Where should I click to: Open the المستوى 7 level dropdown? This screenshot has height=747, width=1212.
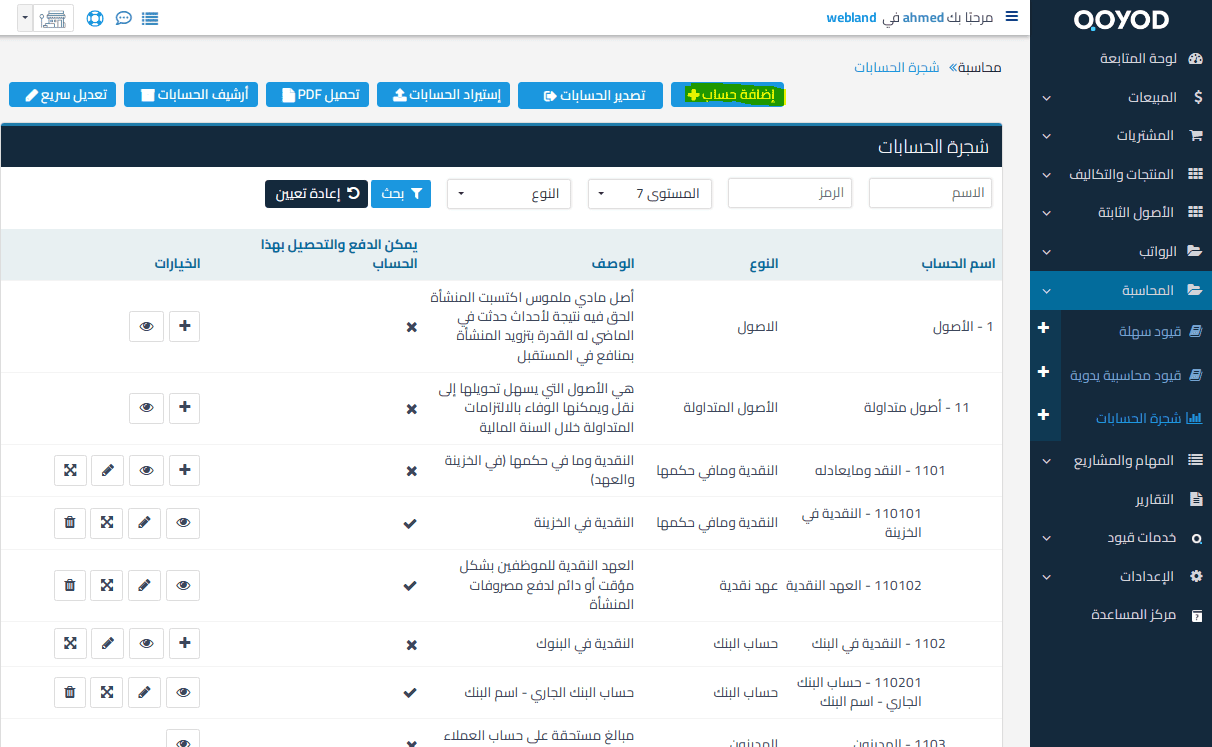650,194
